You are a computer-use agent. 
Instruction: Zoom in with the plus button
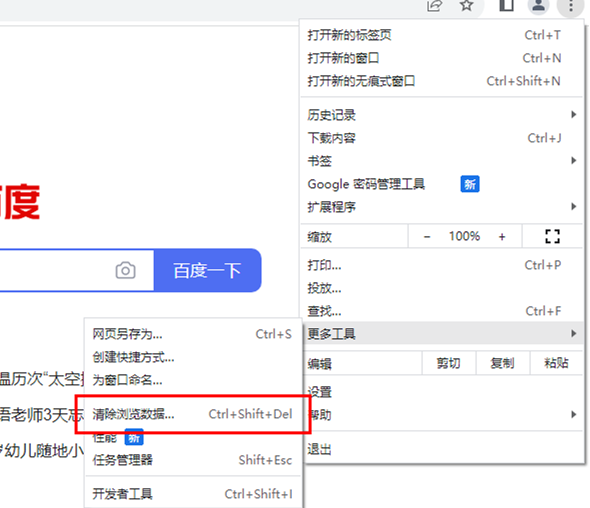(x=502, y=237)
